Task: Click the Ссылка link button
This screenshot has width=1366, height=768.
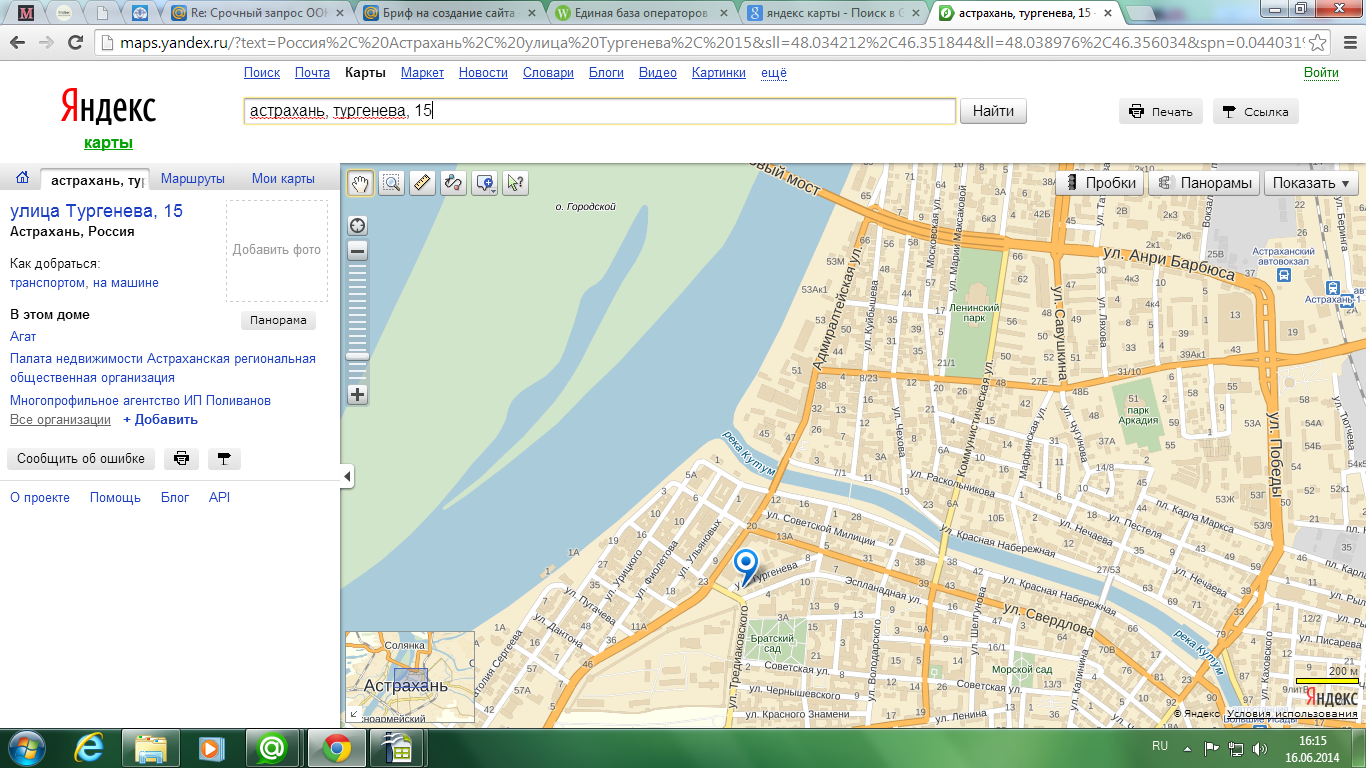Action: pyautogui.click(x=1256, y=112)
